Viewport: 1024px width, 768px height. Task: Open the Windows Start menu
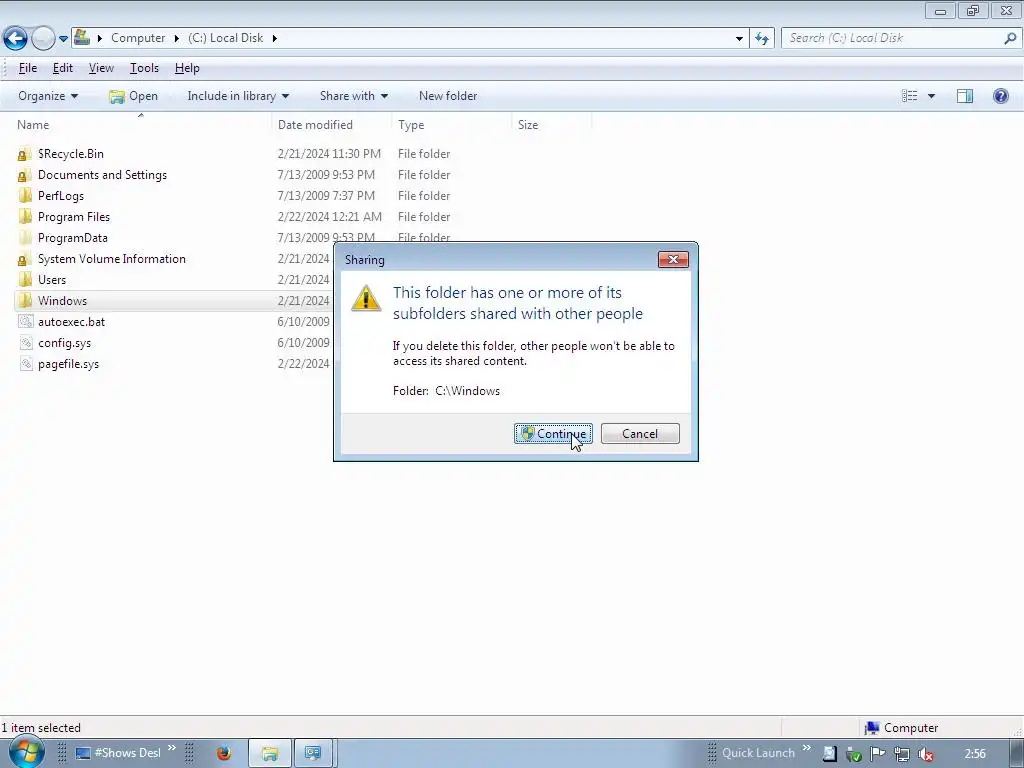point(26,752)
